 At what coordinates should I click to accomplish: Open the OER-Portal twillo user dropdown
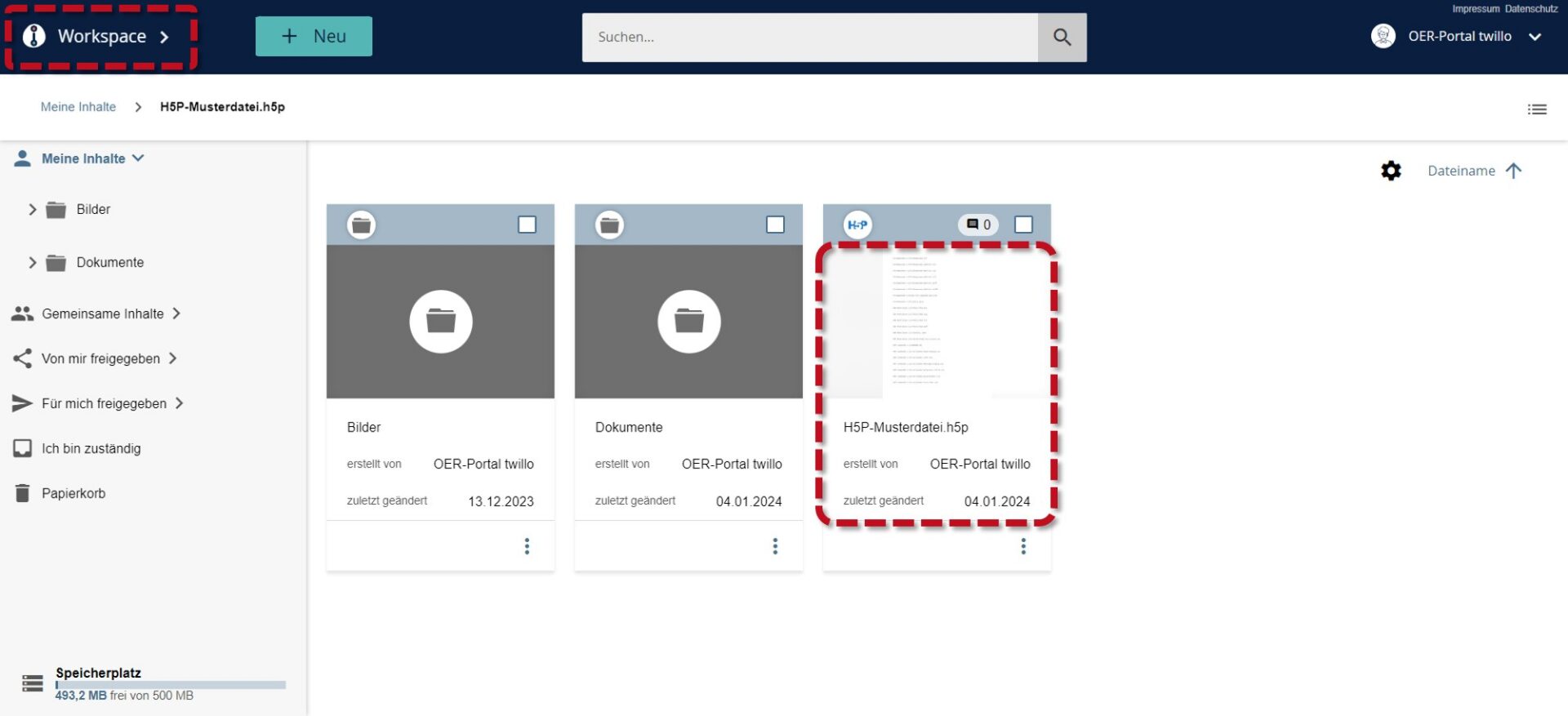(1457, 37)
